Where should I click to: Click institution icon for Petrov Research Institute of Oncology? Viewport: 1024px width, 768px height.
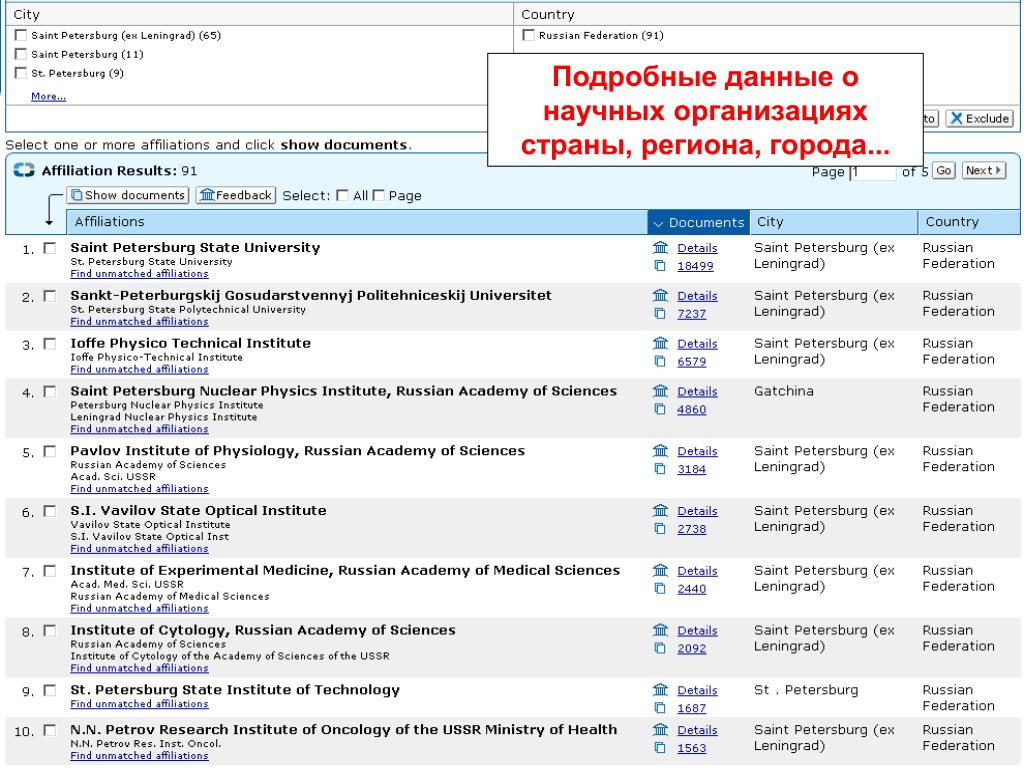click(660, 729)
